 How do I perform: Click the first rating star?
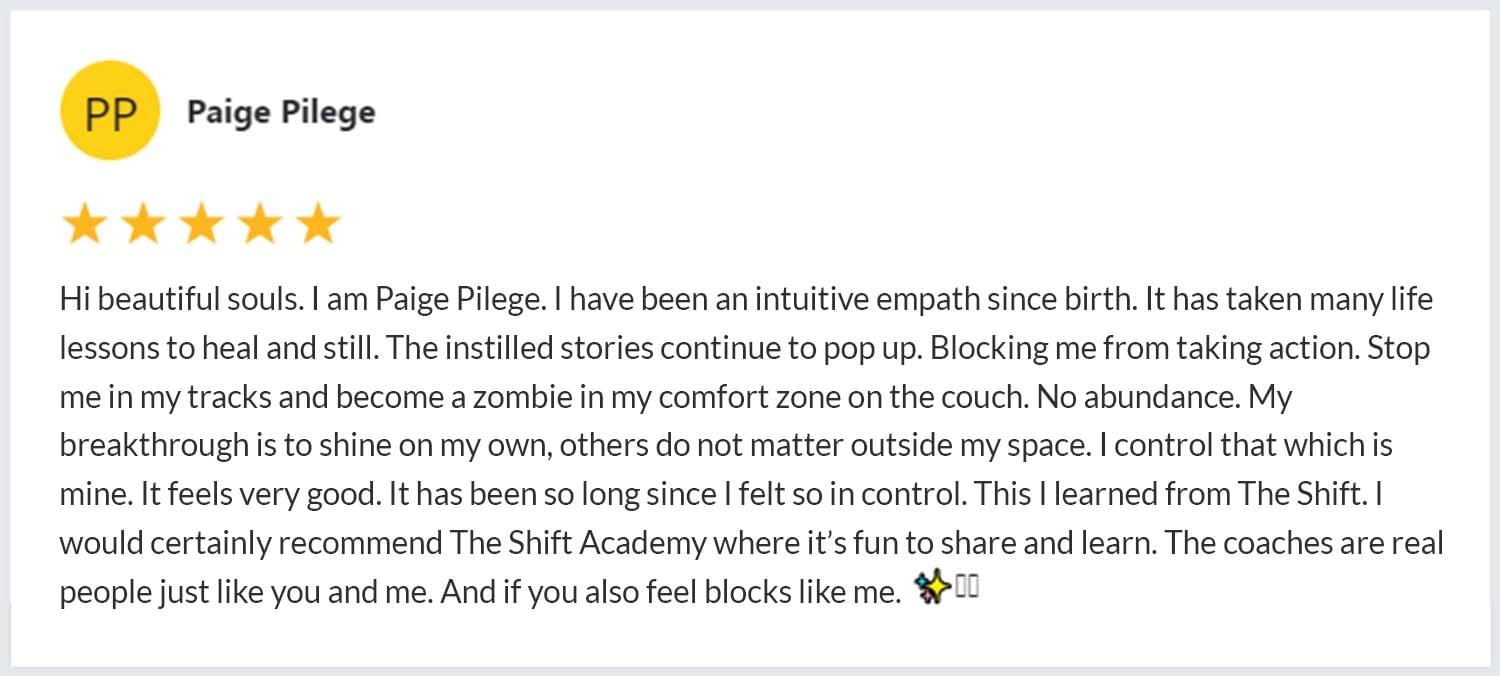tap(83, 225)
